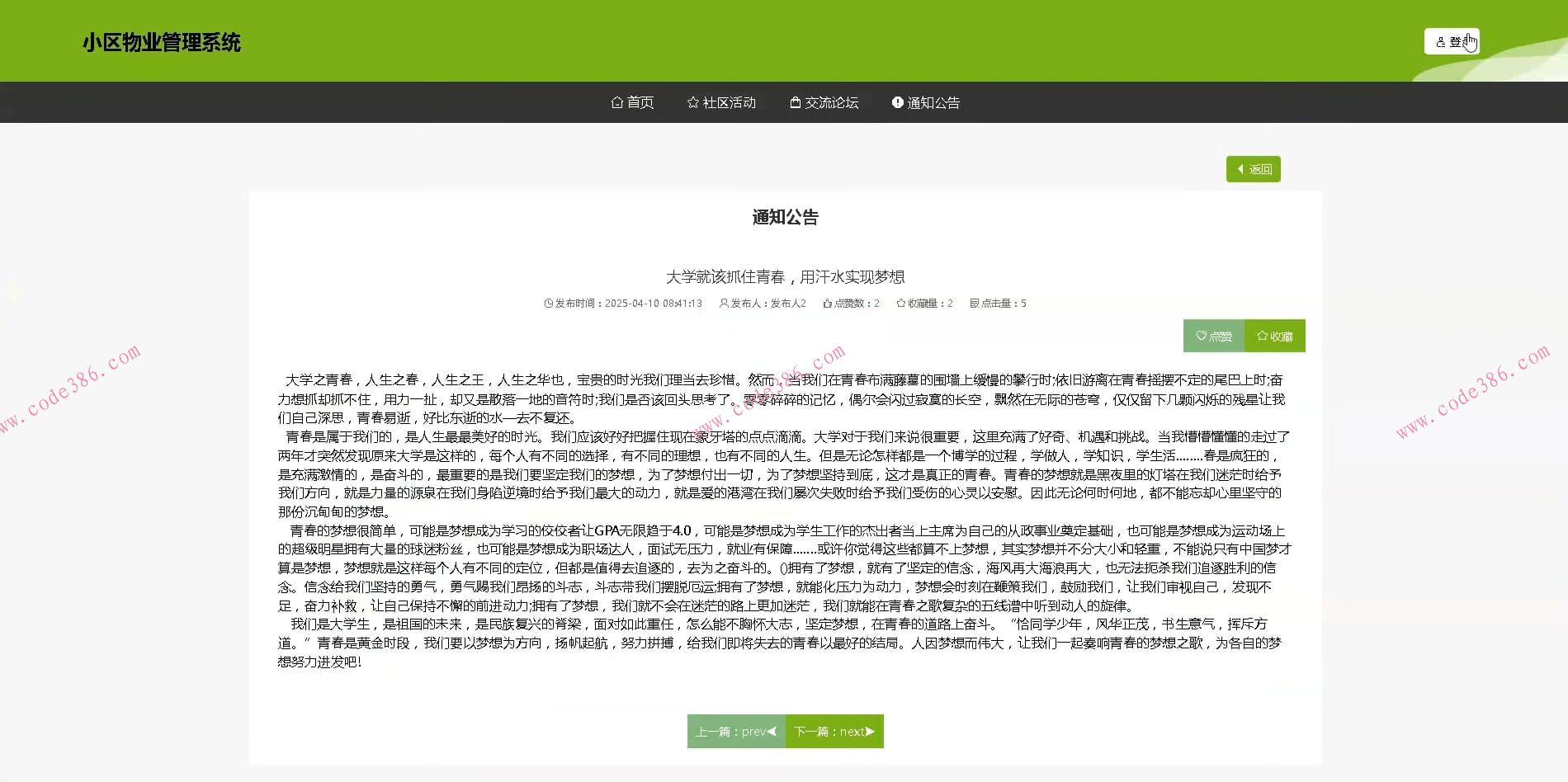Click the eye icon next to 点击量
This screenshot has height=782, width=1568.
(x=972, y=303)
